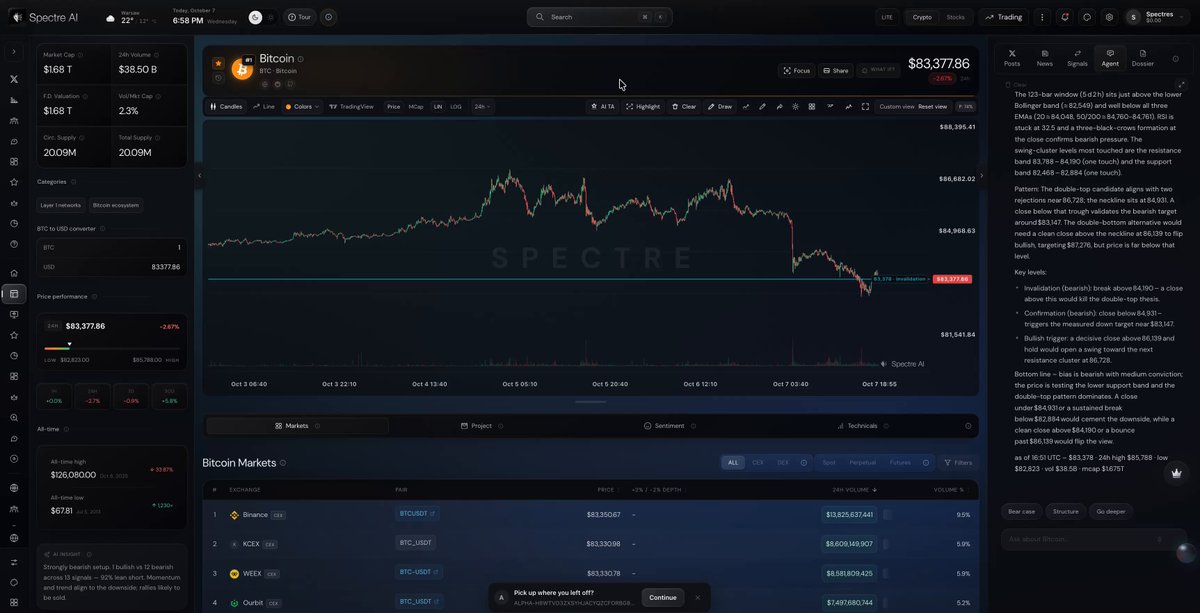Open the Dossier tab
The width and height of the screenshot is (1200, 613).
pos(1142,58)
